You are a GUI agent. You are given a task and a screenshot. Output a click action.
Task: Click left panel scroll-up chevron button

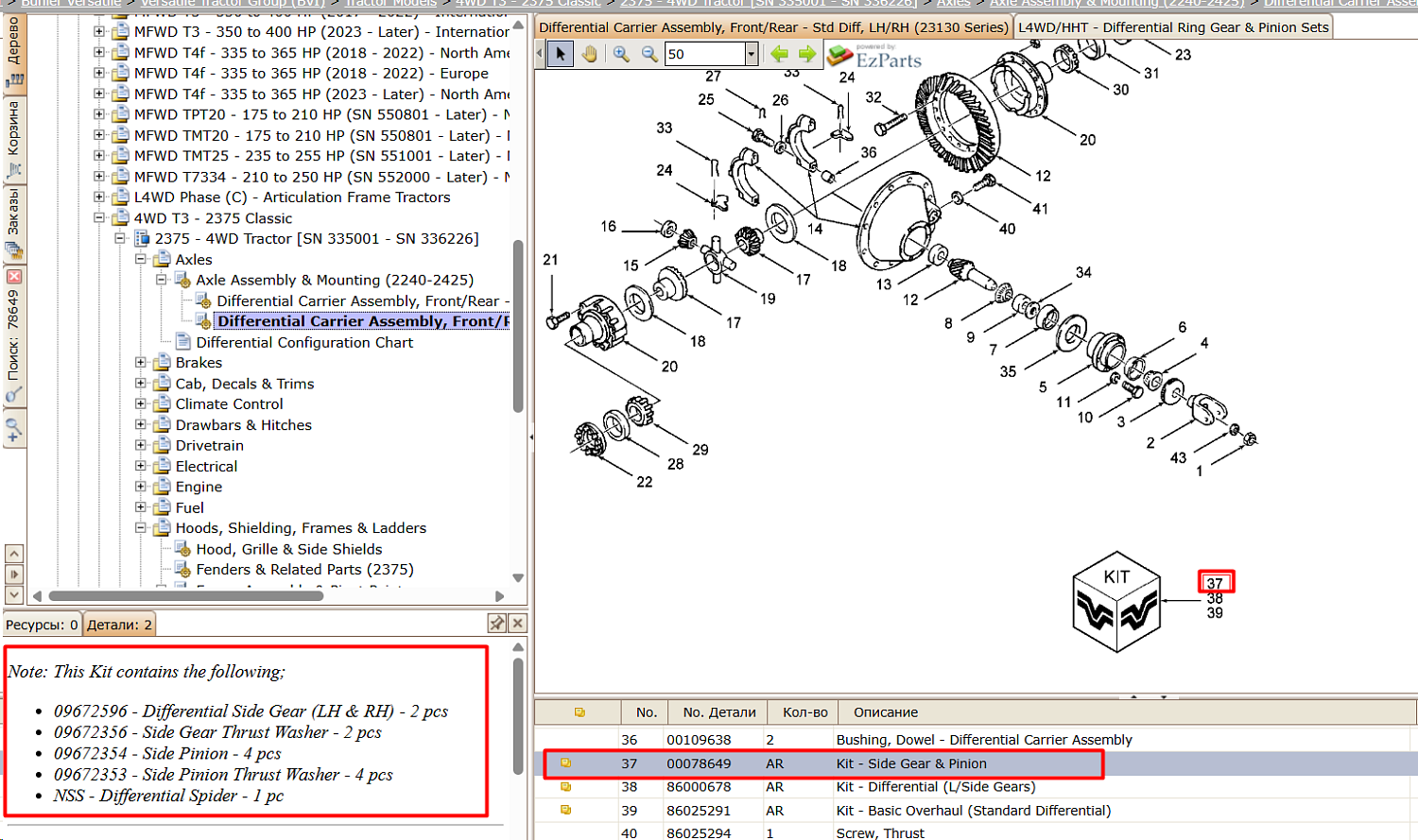14,554
